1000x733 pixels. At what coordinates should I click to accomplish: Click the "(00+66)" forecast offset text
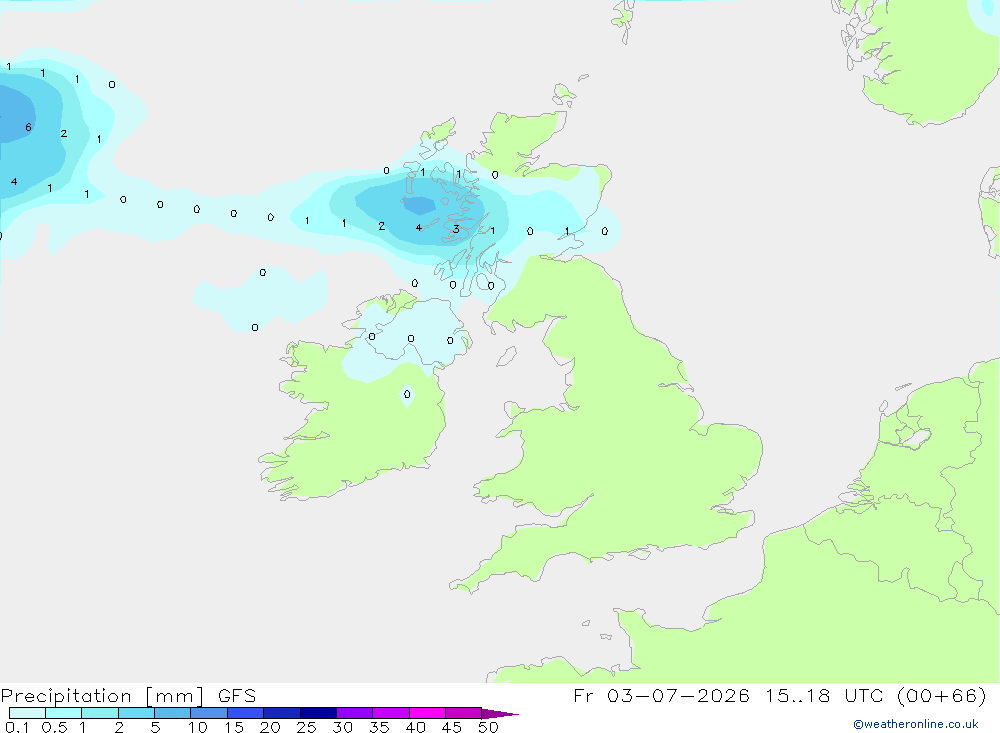coord(941,695)
